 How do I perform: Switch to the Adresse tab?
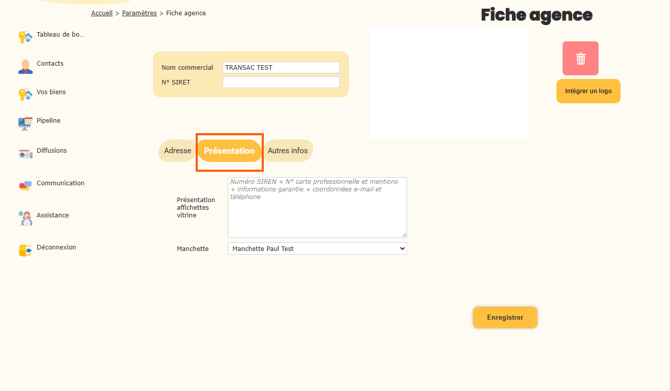pos(177,151)
